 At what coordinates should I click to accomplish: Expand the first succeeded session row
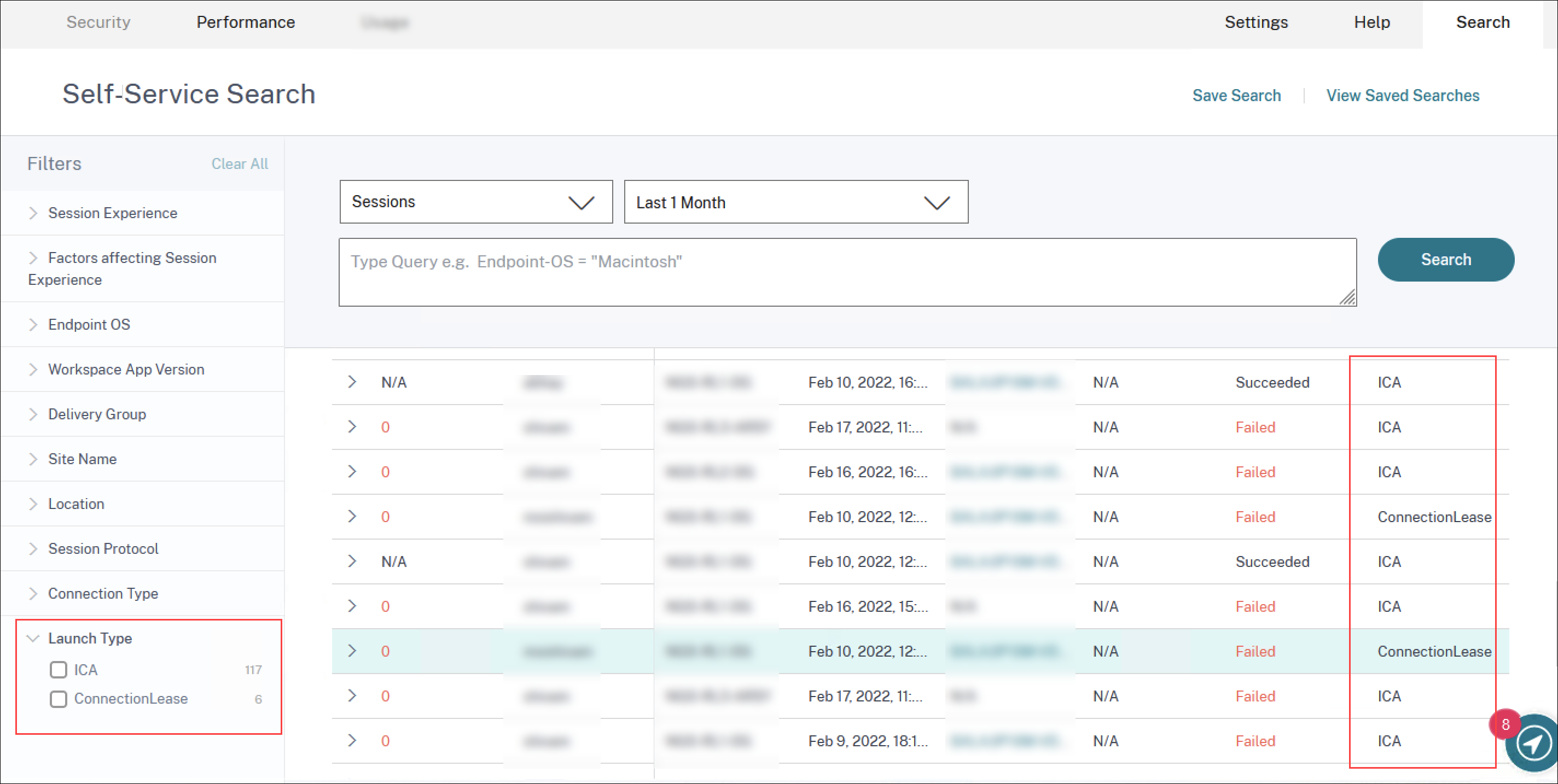[x=352, y=382]
